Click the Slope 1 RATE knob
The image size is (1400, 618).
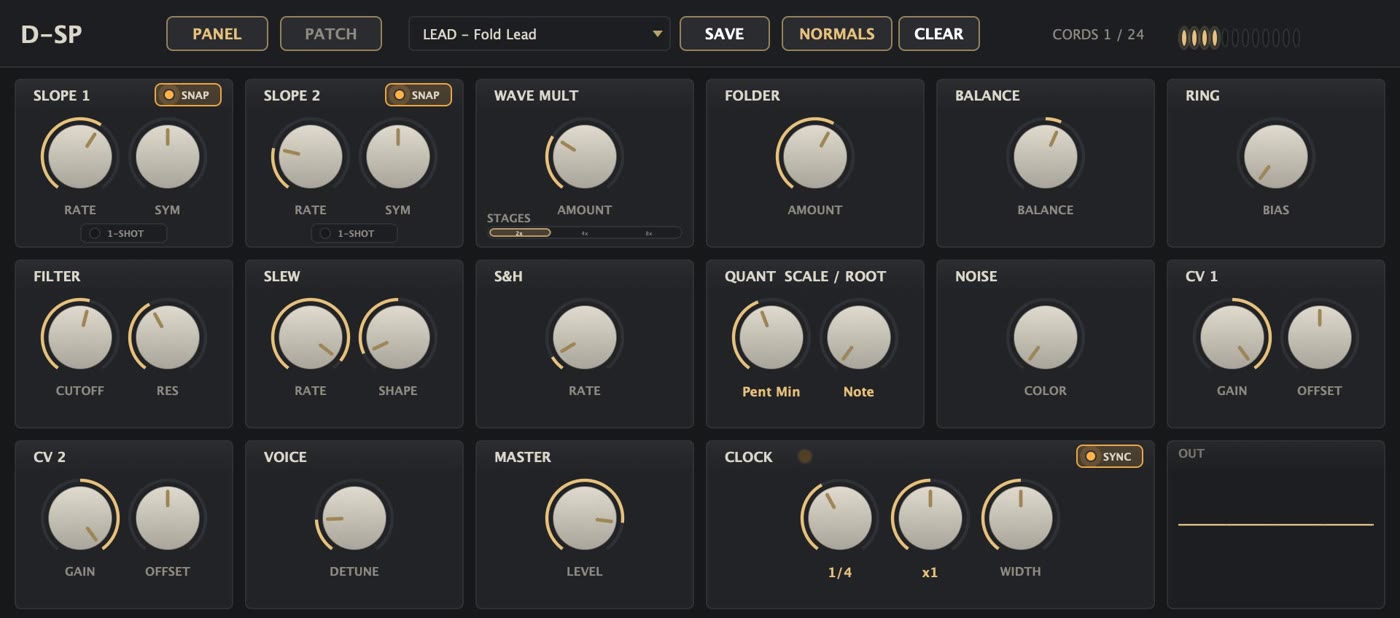point(80,157)
